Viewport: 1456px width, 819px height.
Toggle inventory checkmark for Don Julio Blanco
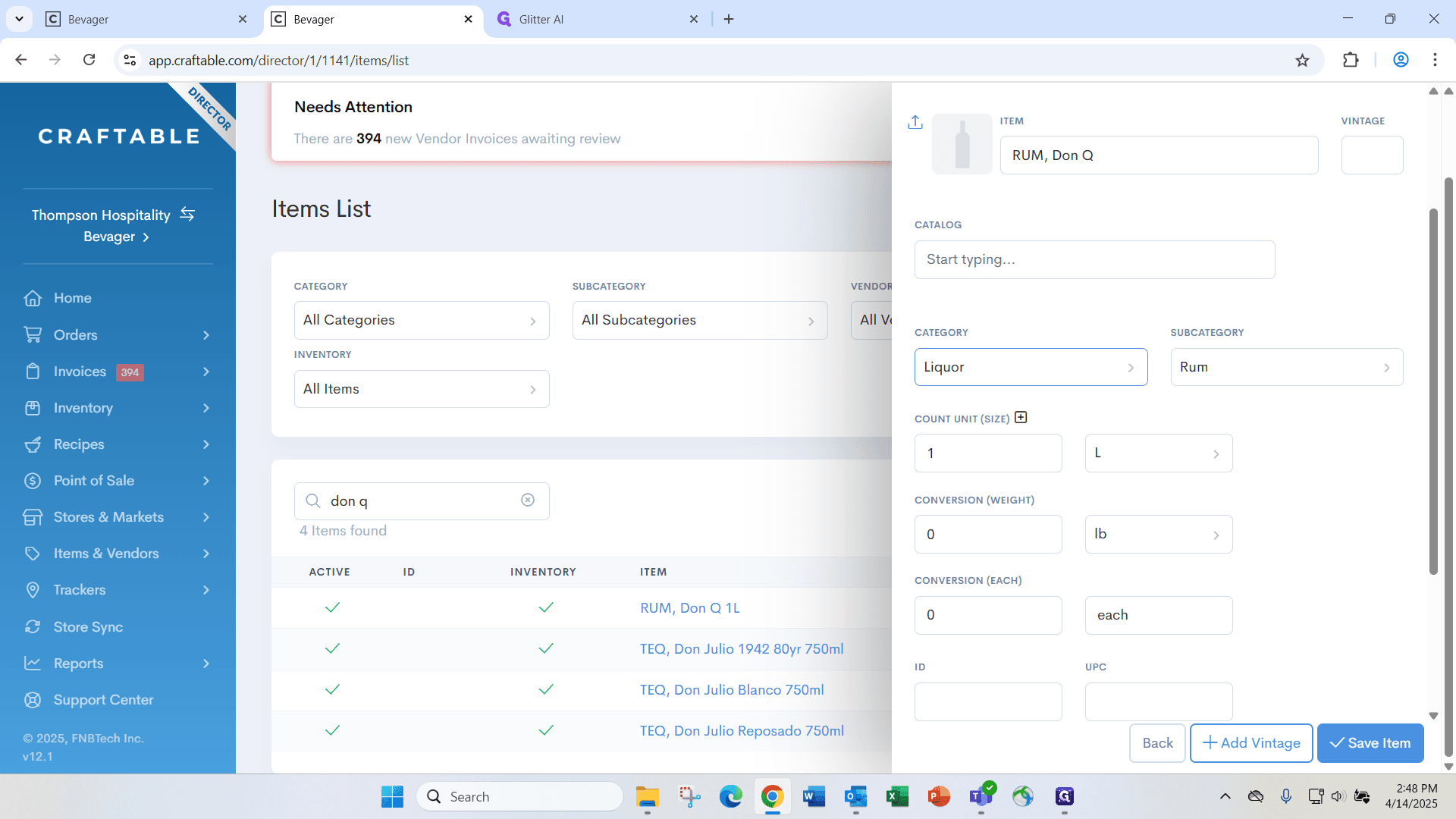click(x=546, y=689)
